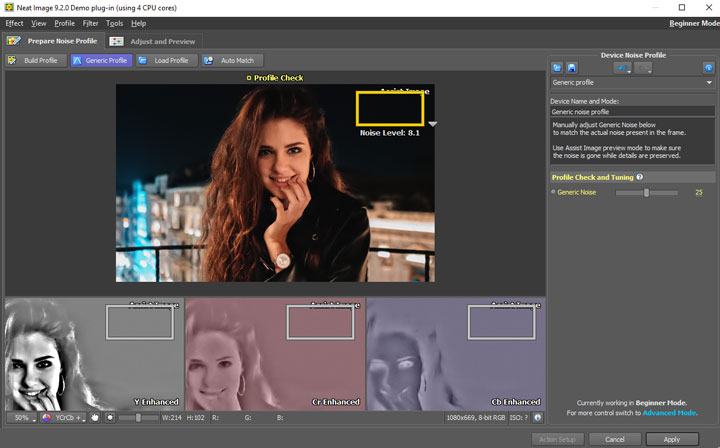Toggle the Generic Noise radio button
The image size is (720, 448).
(x=553, y=192)
